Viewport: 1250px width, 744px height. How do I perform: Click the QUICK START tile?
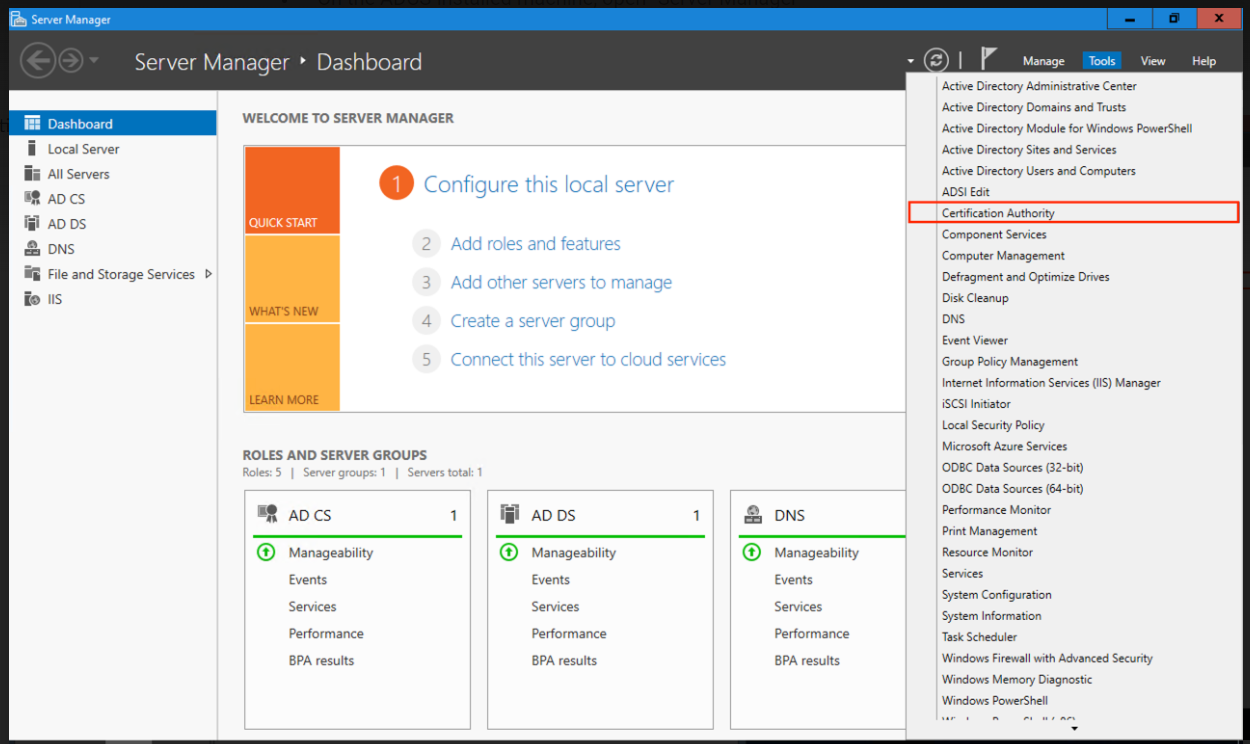click(x=292, y=191)
